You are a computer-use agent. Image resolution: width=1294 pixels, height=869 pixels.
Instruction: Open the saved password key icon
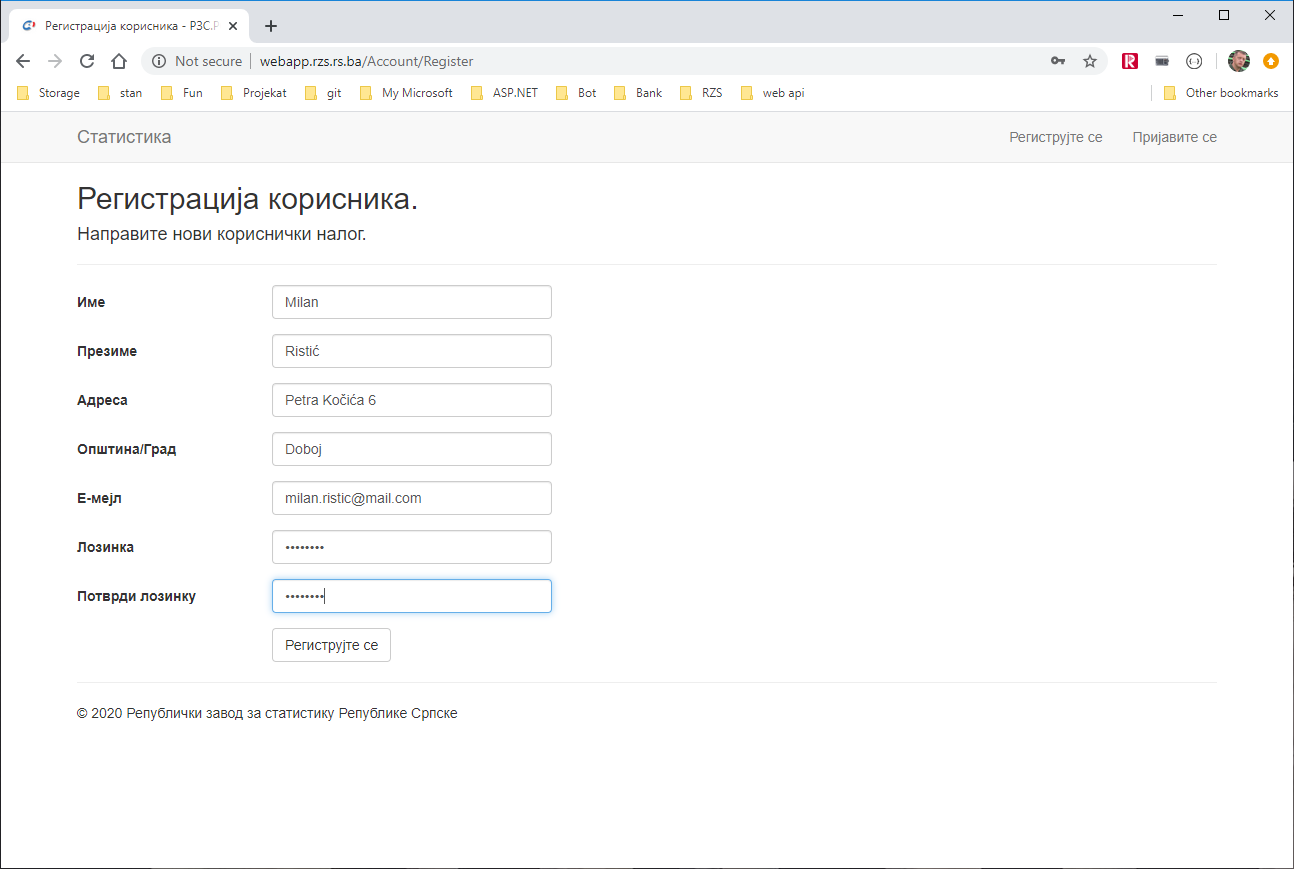click(x=1058, y=61)
